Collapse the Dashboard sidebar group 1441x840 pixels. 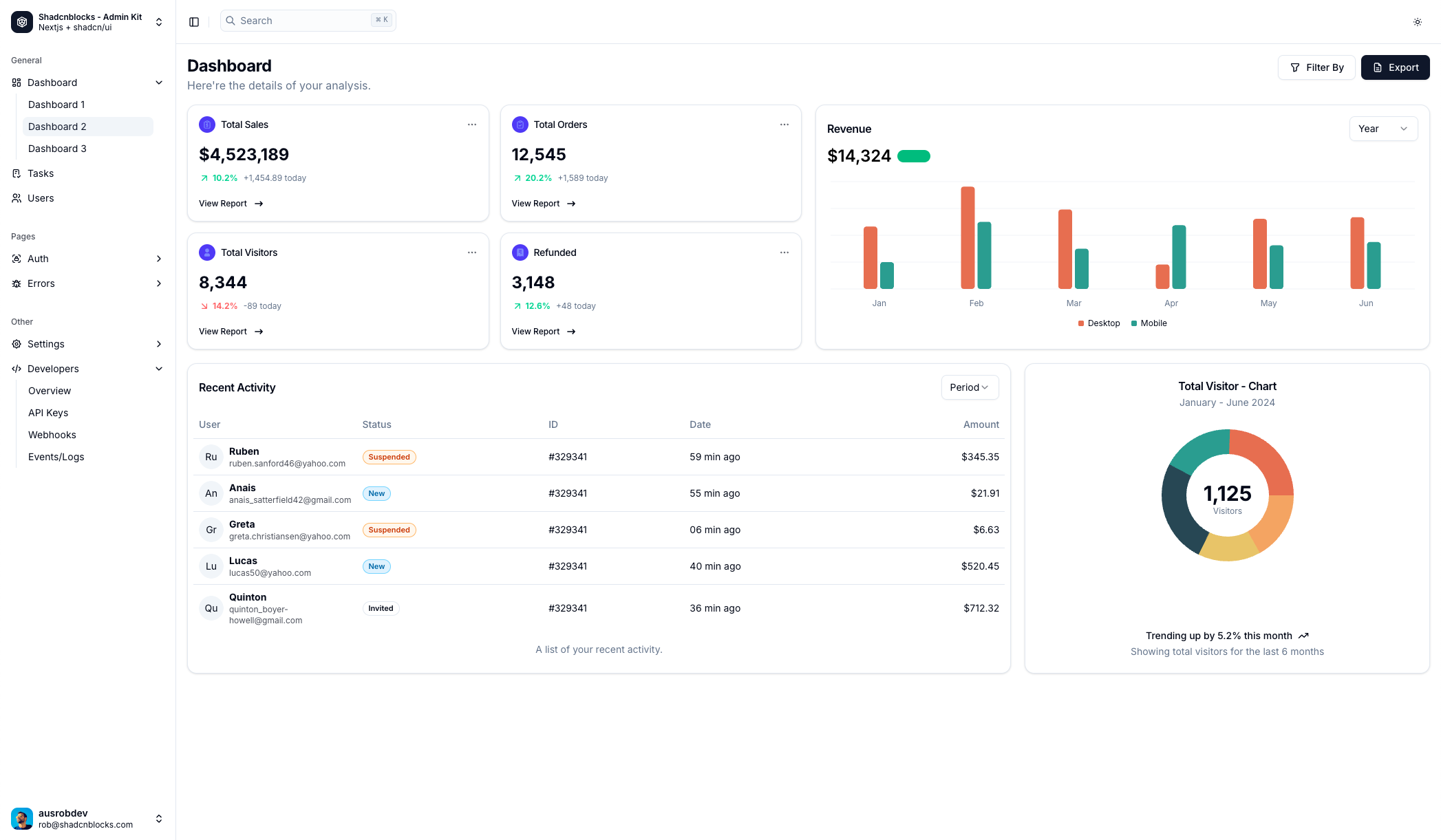point(159,82)
